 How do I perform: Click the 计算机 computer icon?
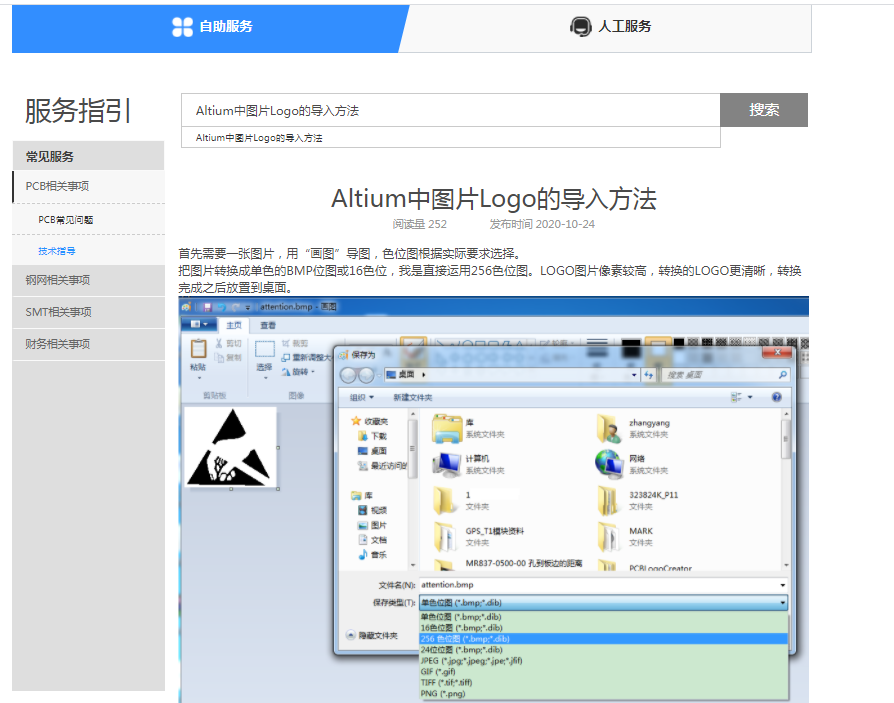coord(446,464)
